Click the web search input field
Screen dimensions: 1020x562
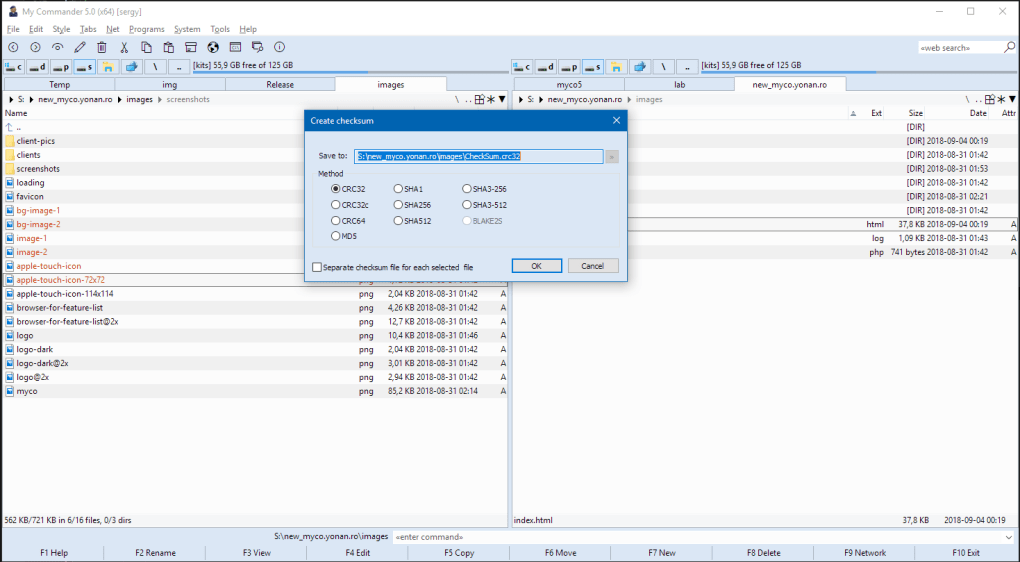(x=960, y=47)
